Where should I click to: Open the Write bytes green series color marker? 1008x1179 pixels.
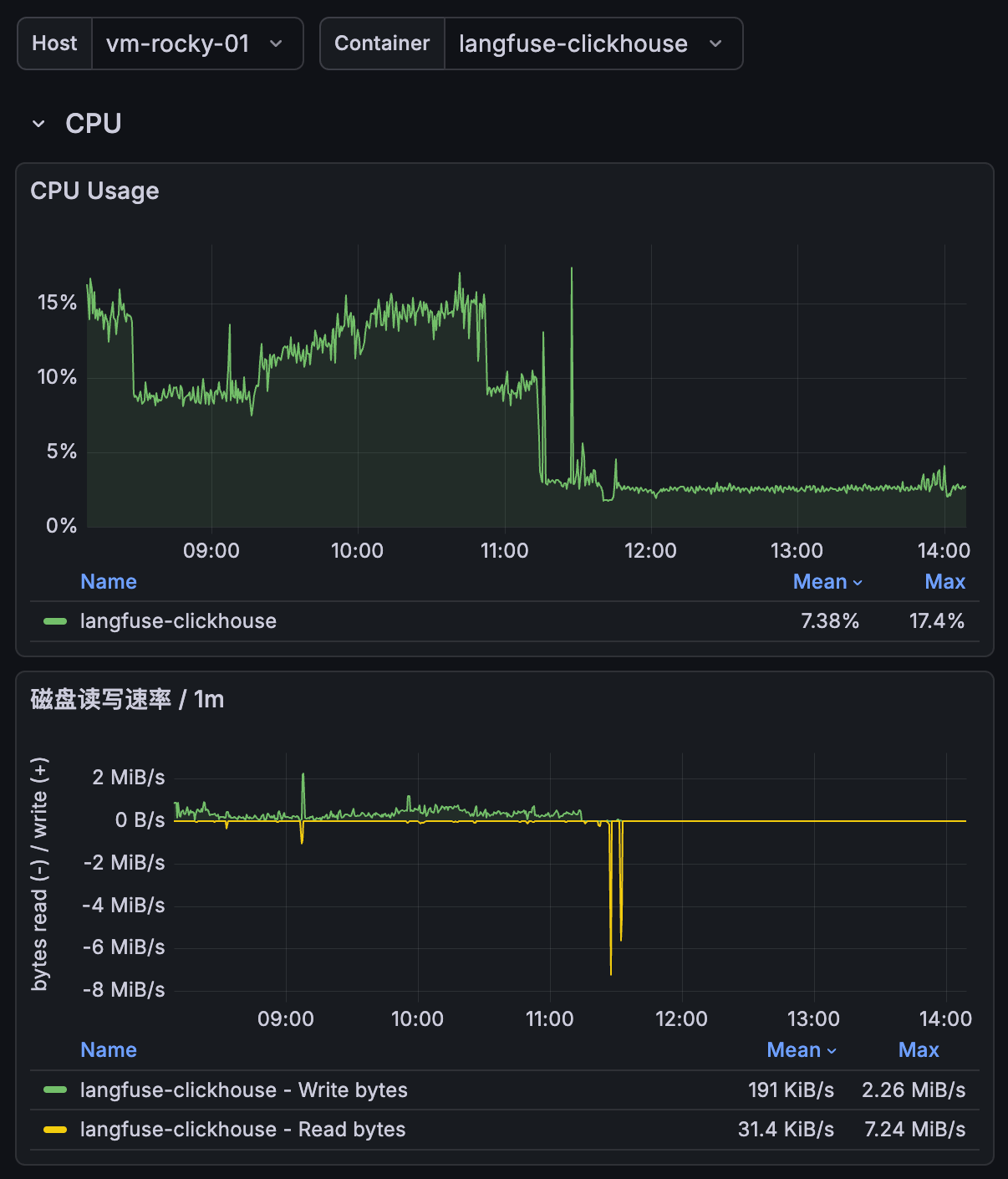coord(55,1090)
